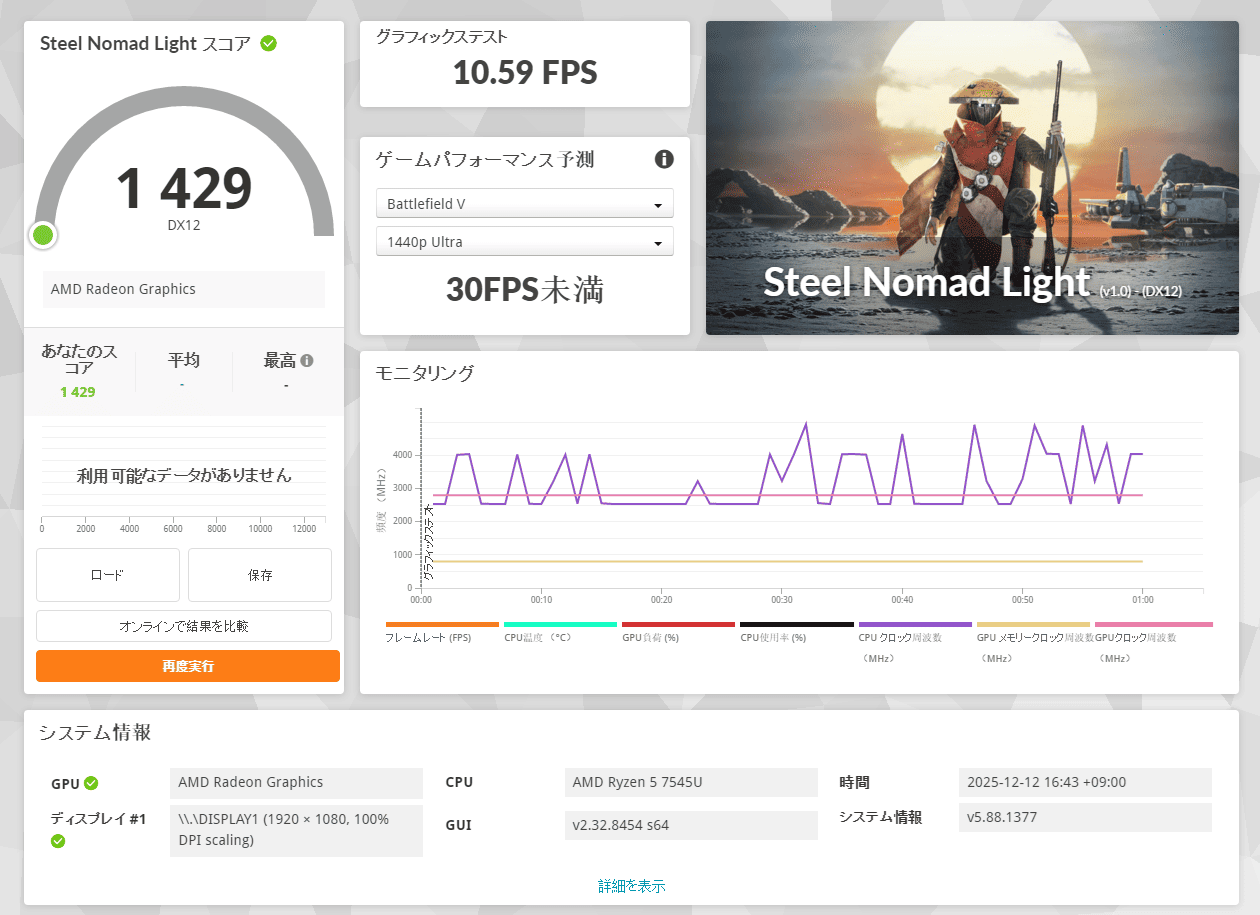Viewport: 1260px width, 915px height.
Task: Open the 1440p Ultra resolution dropdown
Action: (x=524, y=242)
